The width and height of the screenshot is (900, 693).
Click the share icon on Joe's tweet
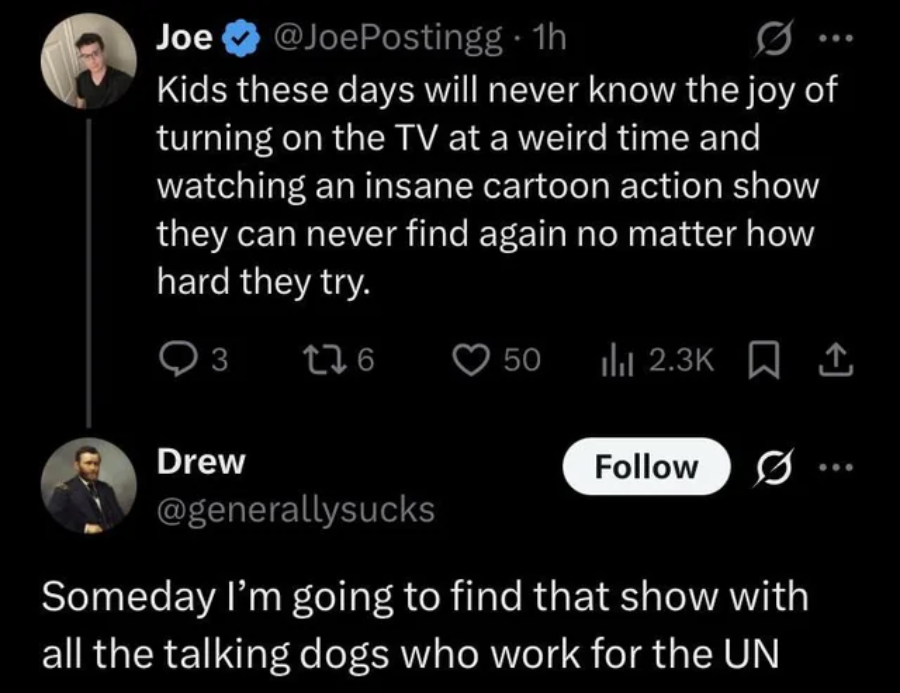point(834,358)
